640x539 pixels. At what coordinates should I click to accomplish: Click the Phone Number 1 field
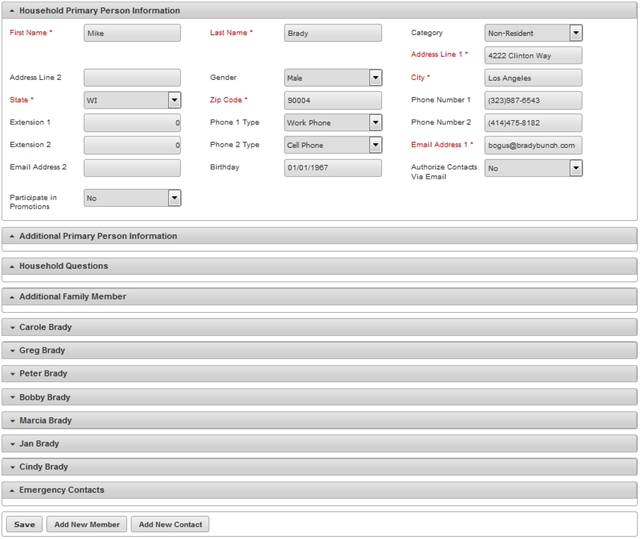[x=533, y=100]
